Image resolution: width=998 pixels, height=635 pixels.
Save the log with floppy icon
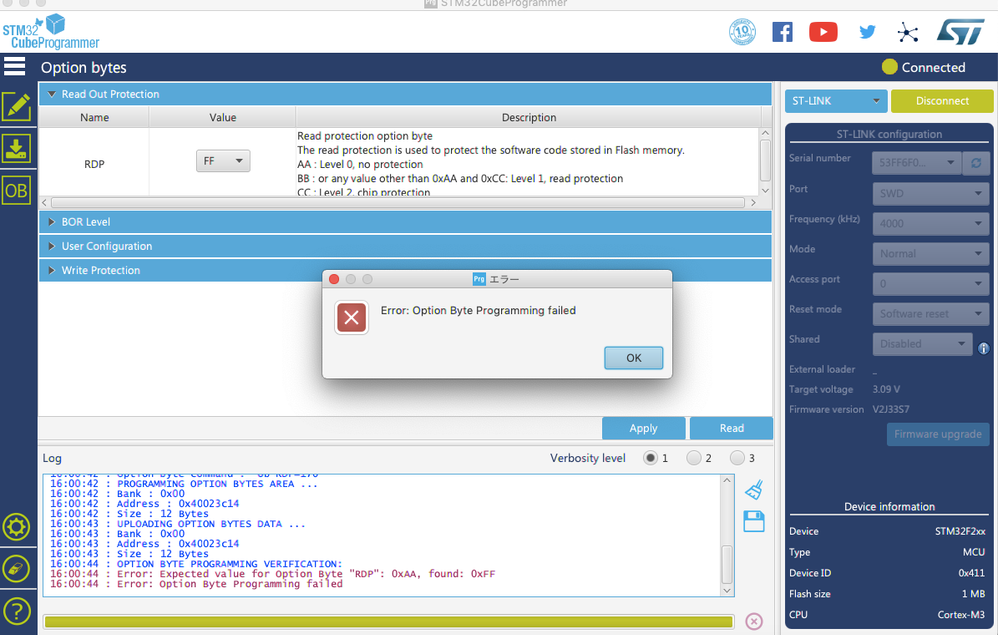tap(754, 521)
